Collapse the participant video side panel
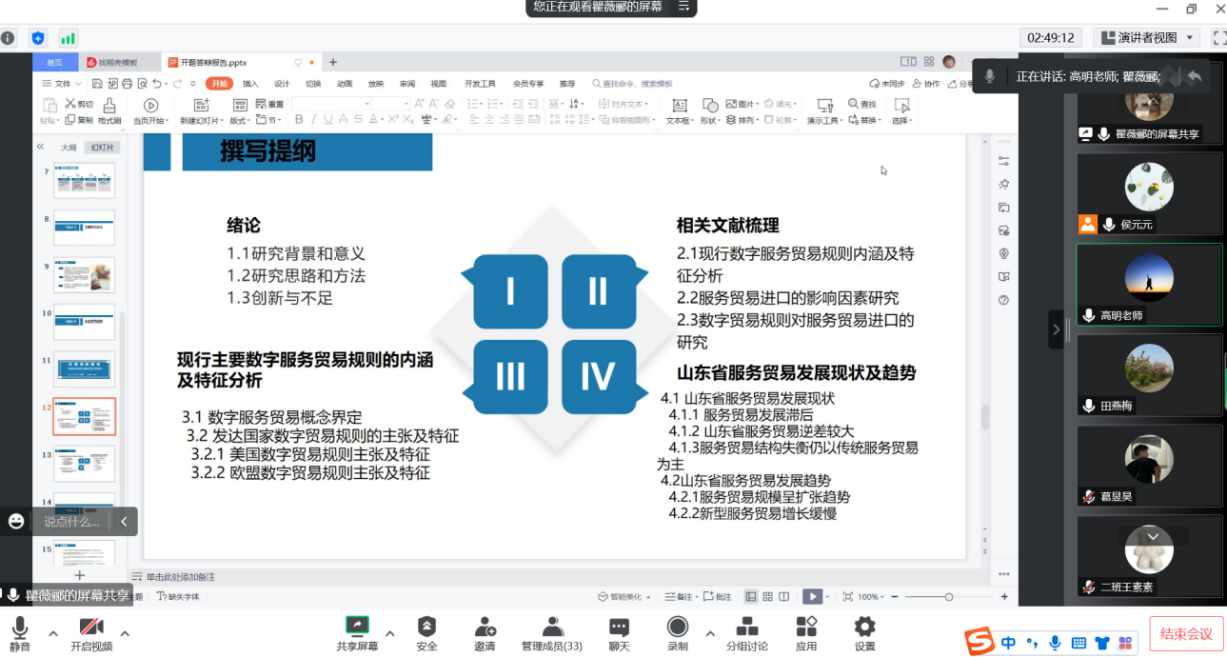This screenshot has width=1227, height=657. 1055,329
